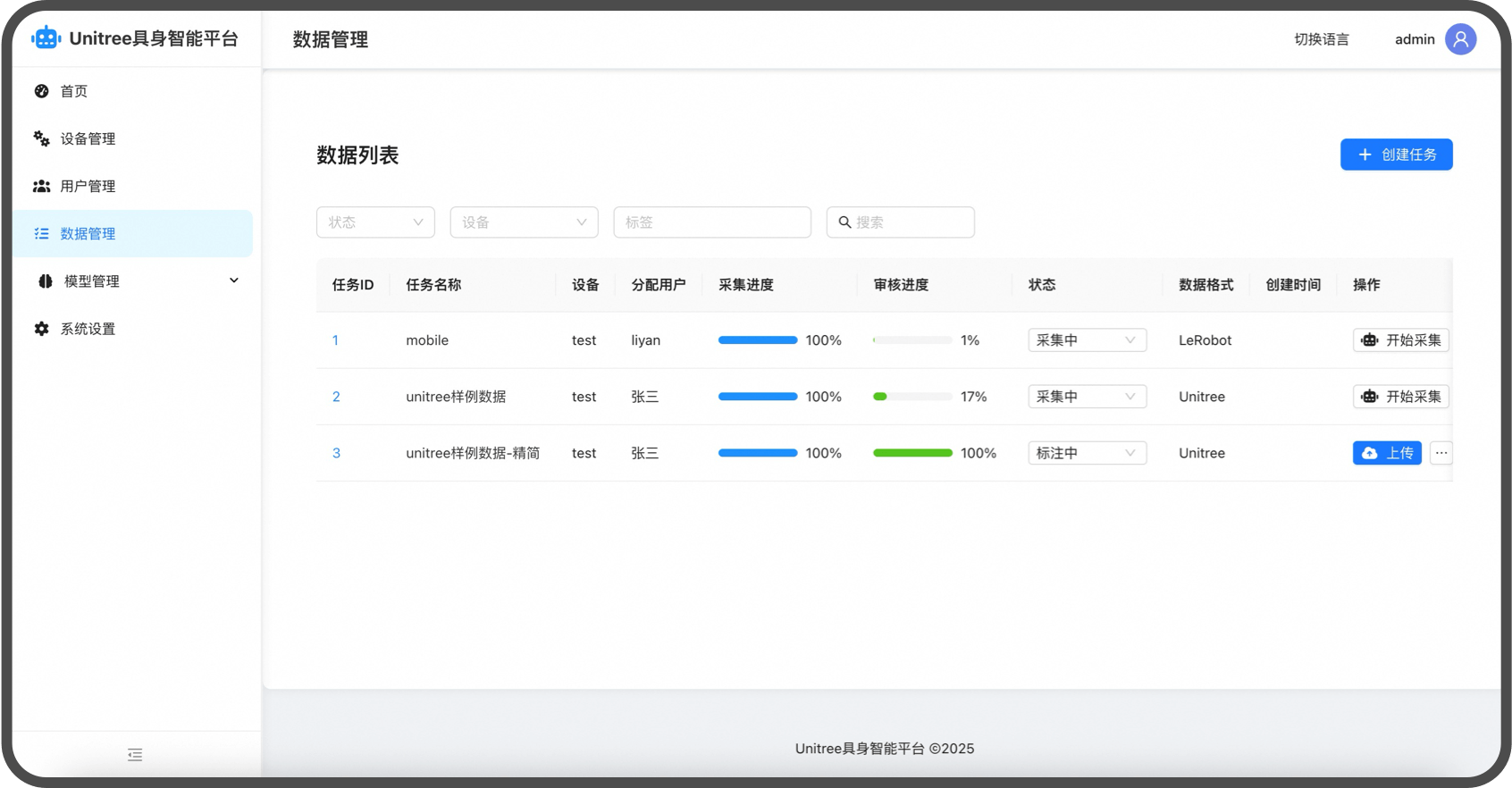This screenshot has width=1512, height=788.
Task: Click the system settings gear icon
Action: 41,329
